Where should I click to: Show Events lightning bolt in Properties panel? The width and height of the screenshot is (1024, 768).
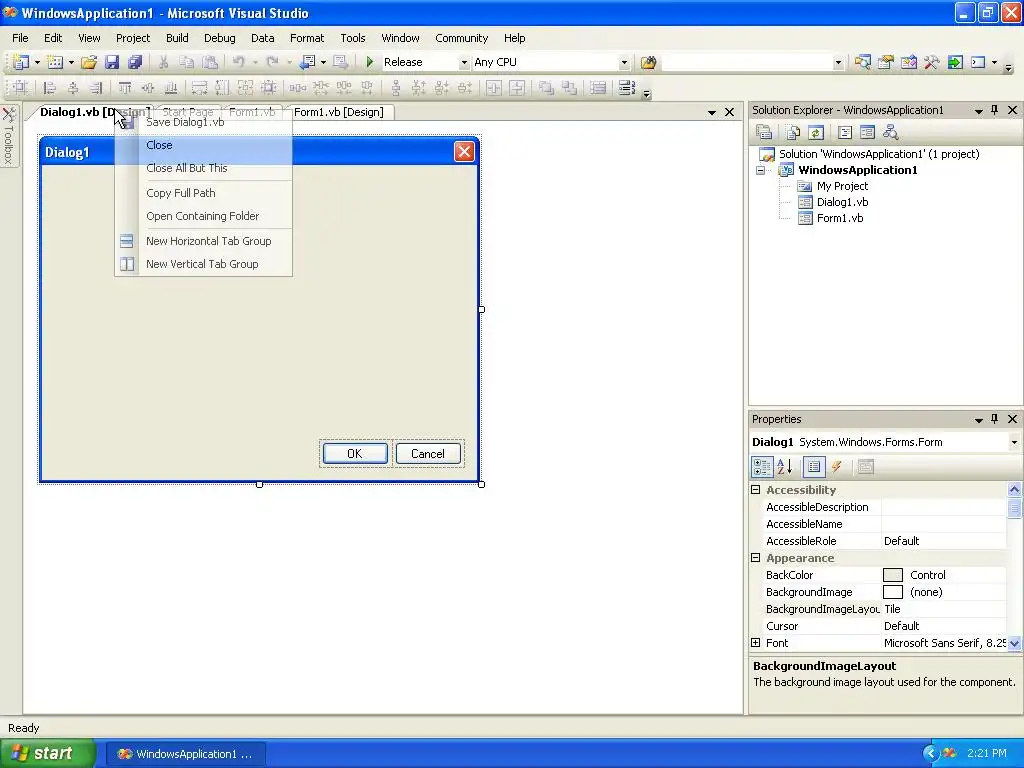[837, 466]
